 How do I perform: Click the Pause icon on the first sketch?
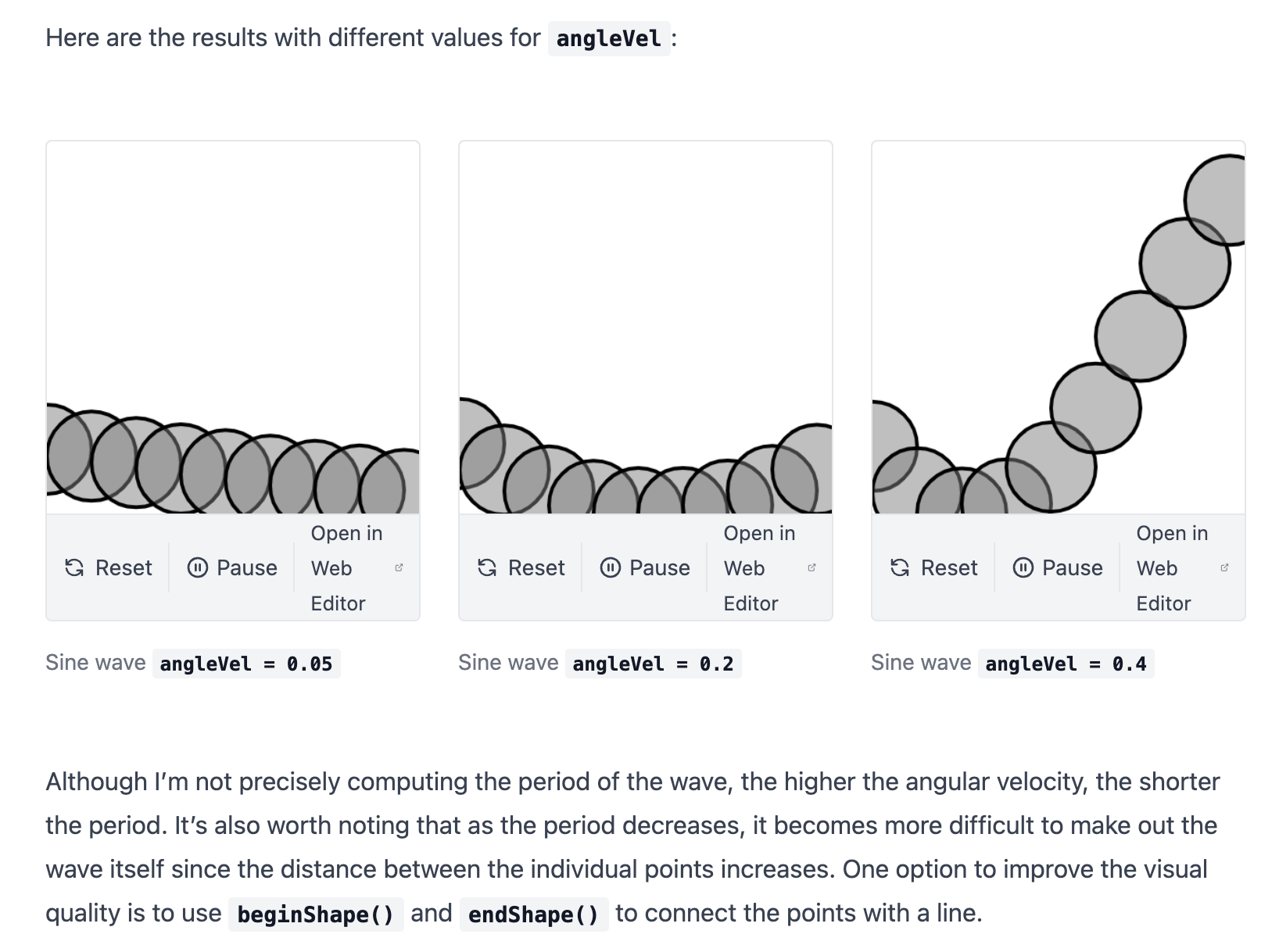(x=198, y=568)
